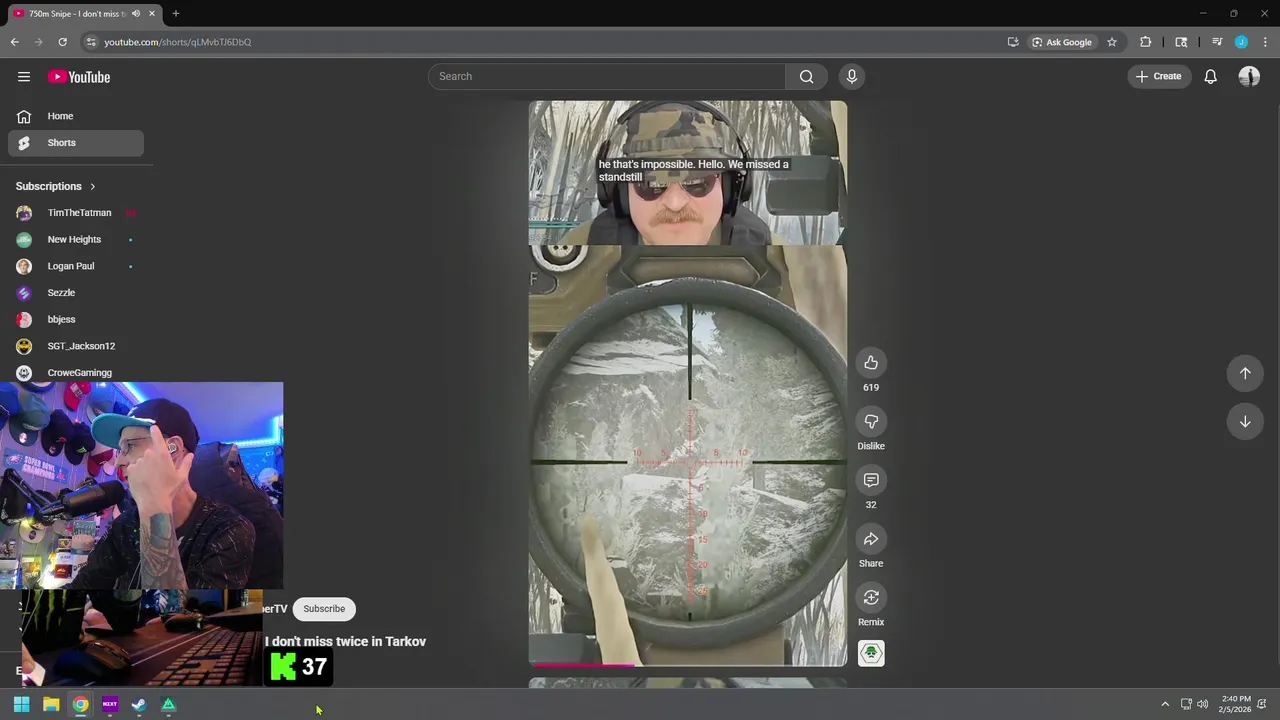Install app icon in address bar

[x=1013, y=42]
